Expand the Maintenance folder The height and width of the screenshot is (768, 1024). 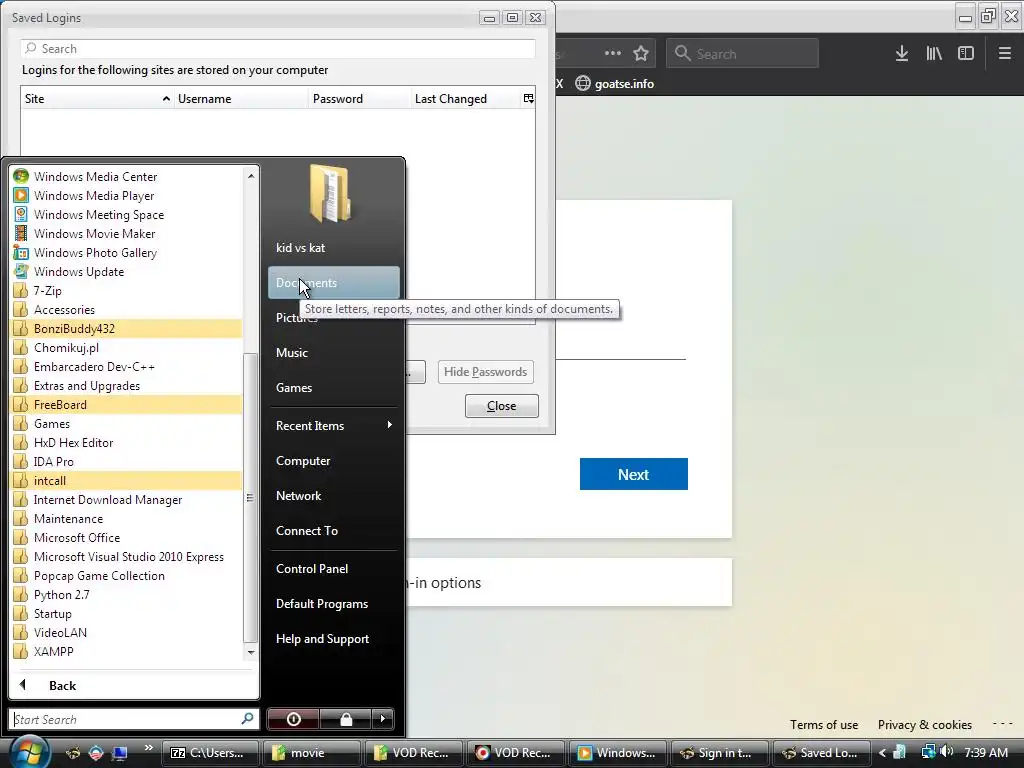pyautogui.click(x=127, y=519)
